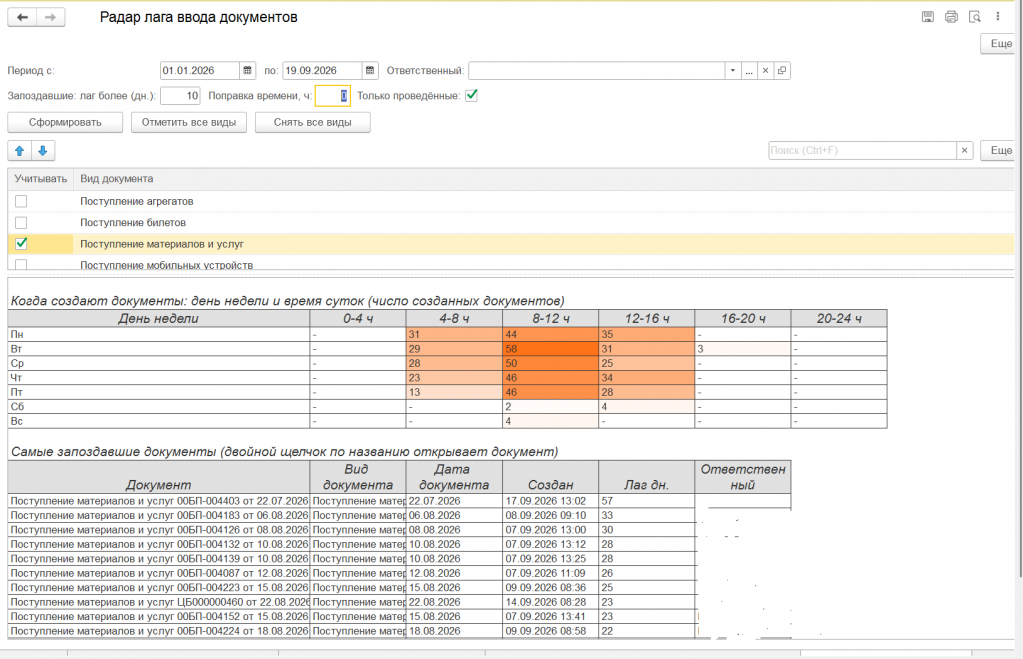Open Еще menu beside search field
Image resolution: width=1023 pixels, height=659 pixels.
click(1001, 151)
